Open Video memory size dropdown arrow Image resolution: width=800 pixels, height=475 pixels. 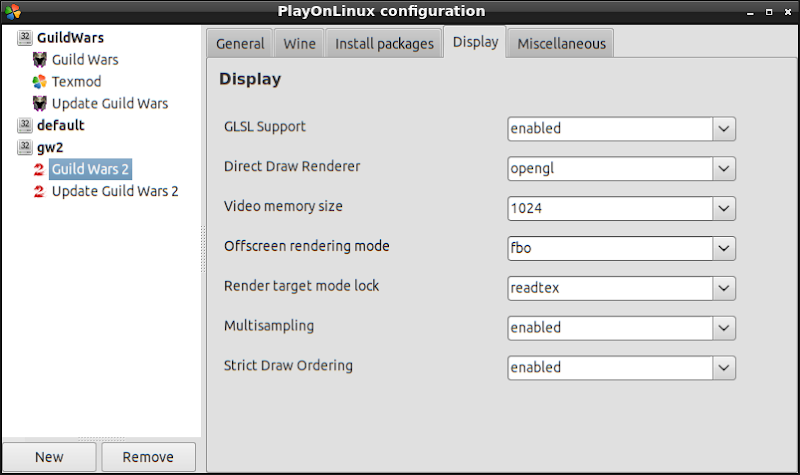(723, 208)
